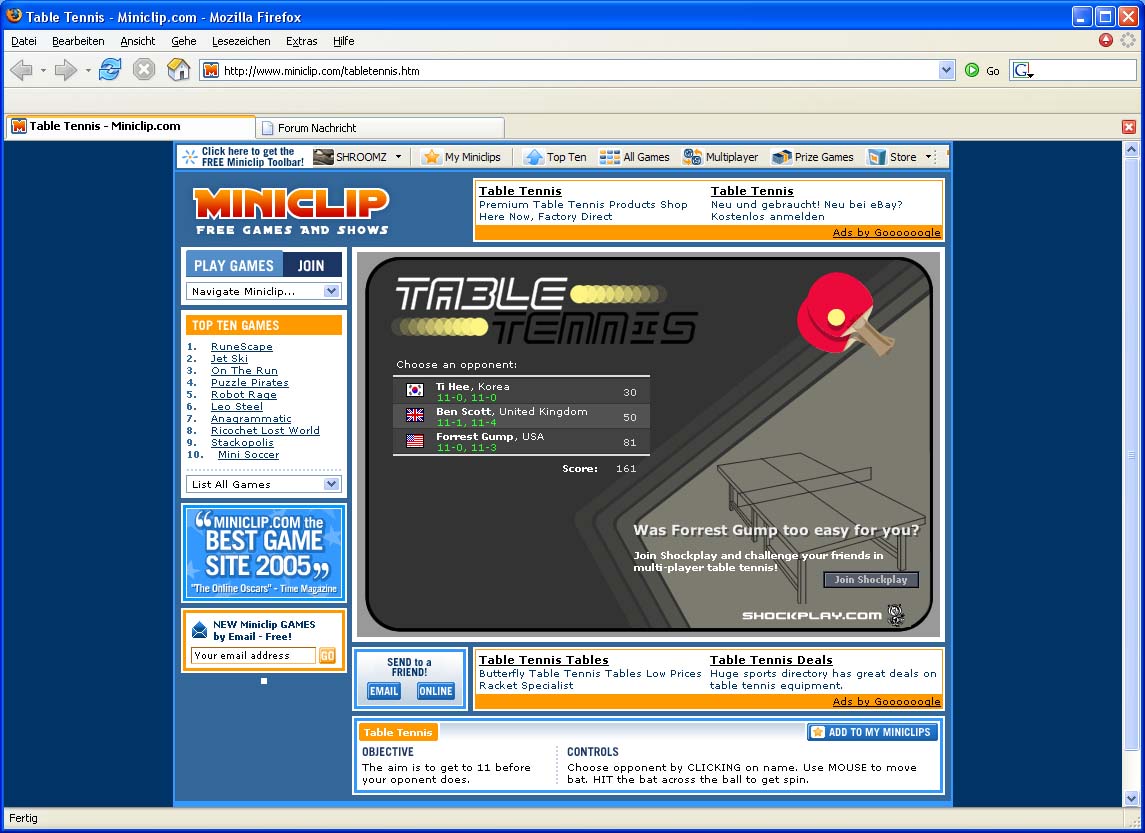
Task: Go forward with the Firefox forward arrow
Action: pos(66,70)
